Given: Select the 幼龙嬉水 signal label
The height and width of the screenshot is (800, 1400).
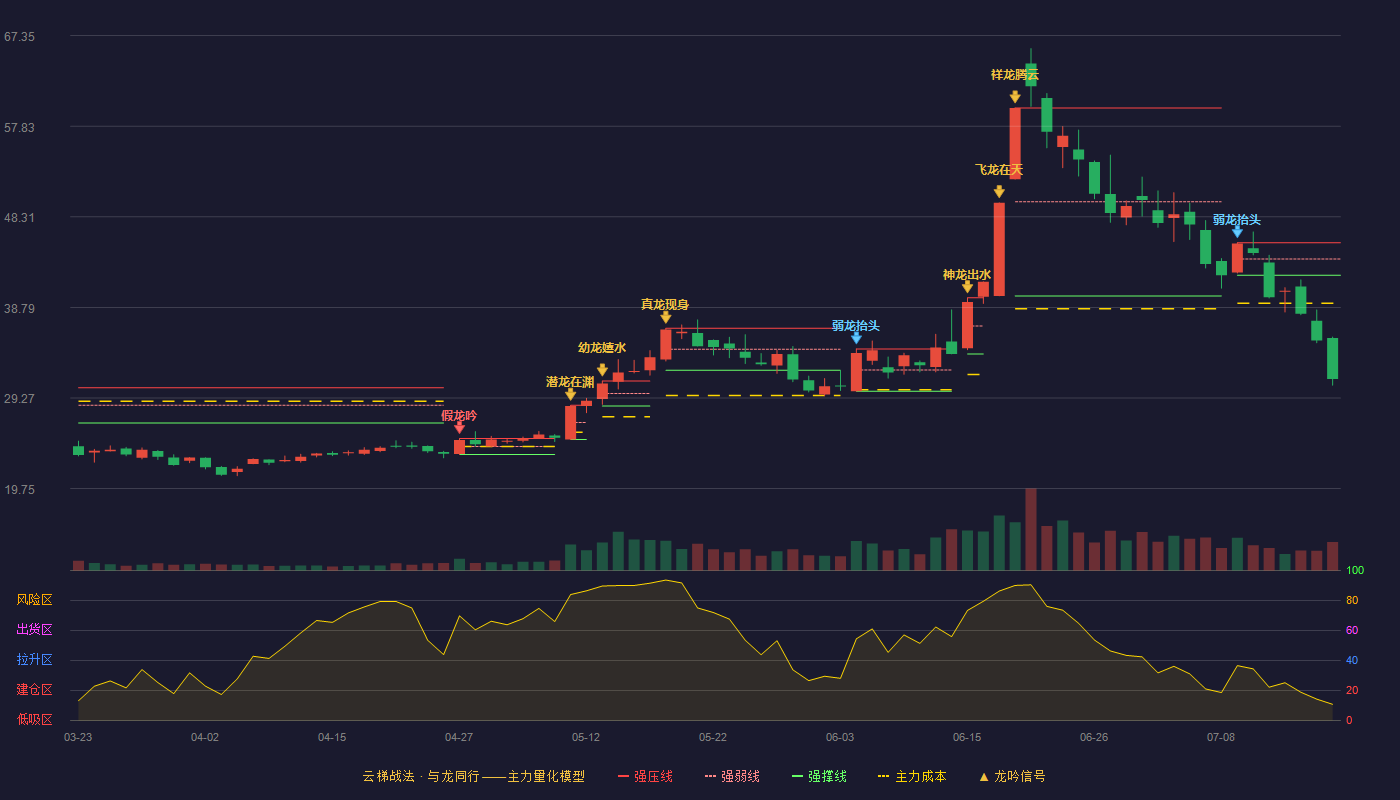Looking at the screenshot, I should tap(602, 348).
